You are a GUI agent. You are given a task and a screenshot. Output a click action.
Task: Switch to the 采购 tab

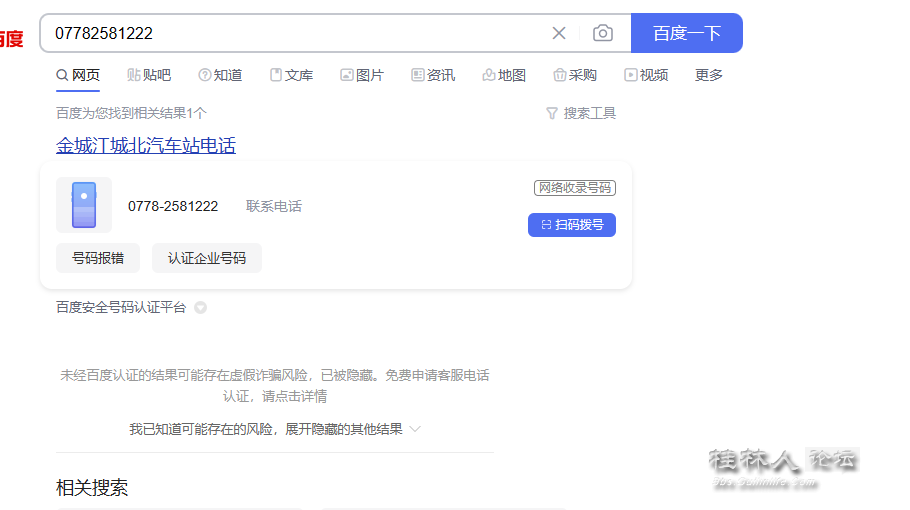[575, 75]
